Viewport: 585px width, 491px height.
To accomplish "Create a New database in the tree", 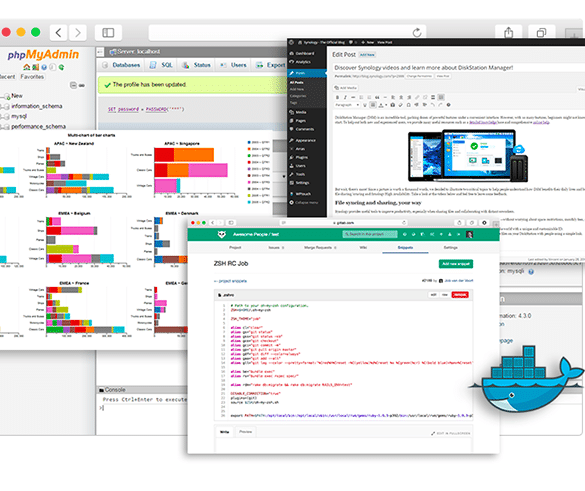I will [17, 96].
